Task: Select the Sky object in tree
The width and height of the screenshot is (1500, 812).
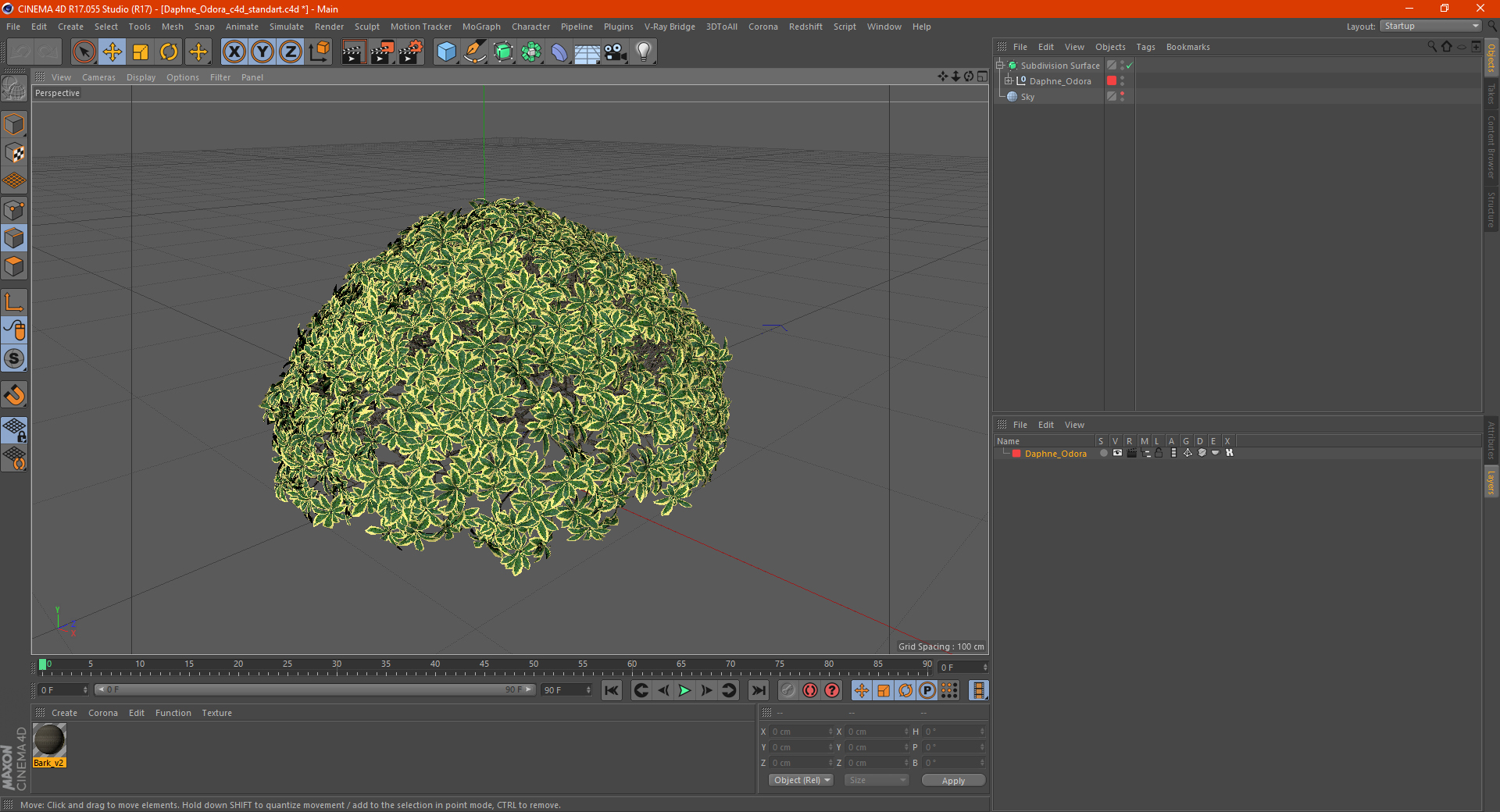Action: (1027, 97)
